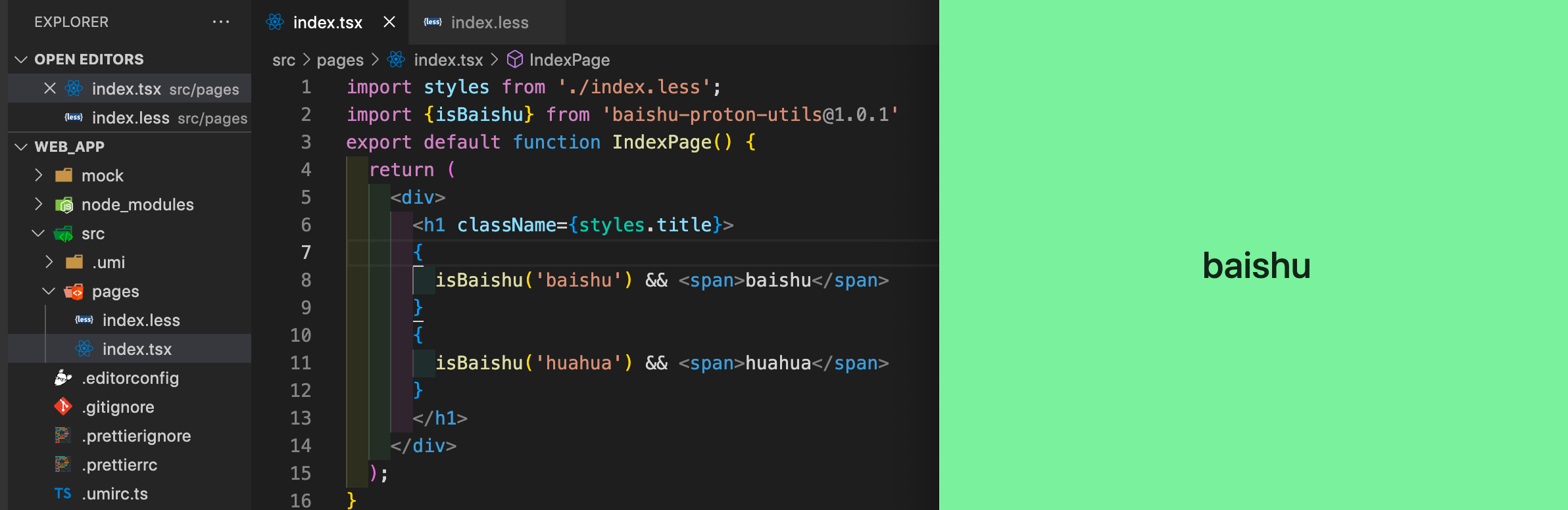1568x510 pixels.
Task: Click index.tsx in the breadcrumb path
Action: (x=449, y=60)
